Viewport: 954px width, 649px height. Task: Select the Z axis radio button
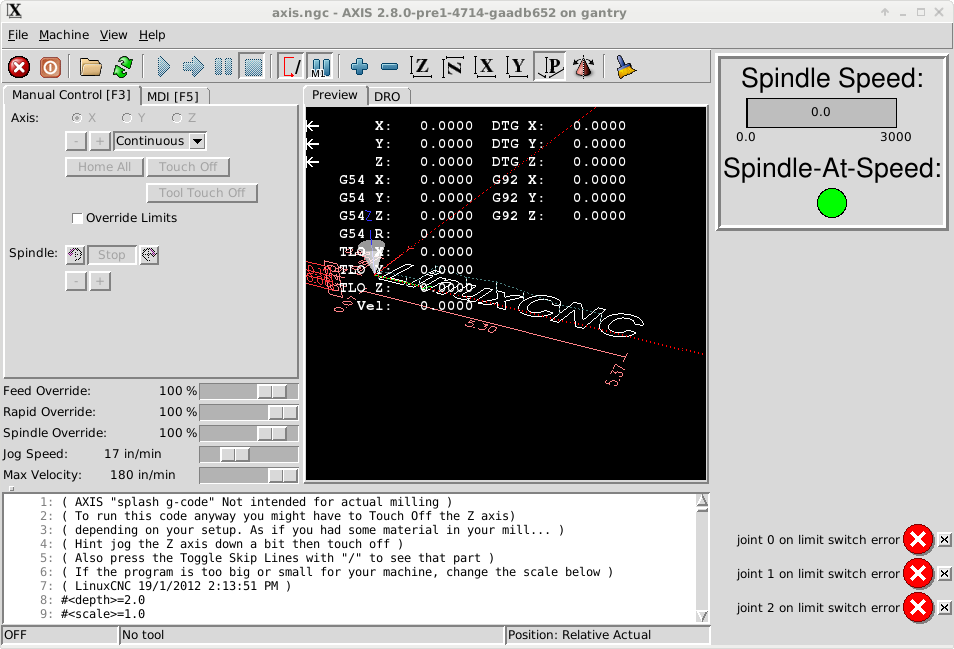[x=177, y=118]
